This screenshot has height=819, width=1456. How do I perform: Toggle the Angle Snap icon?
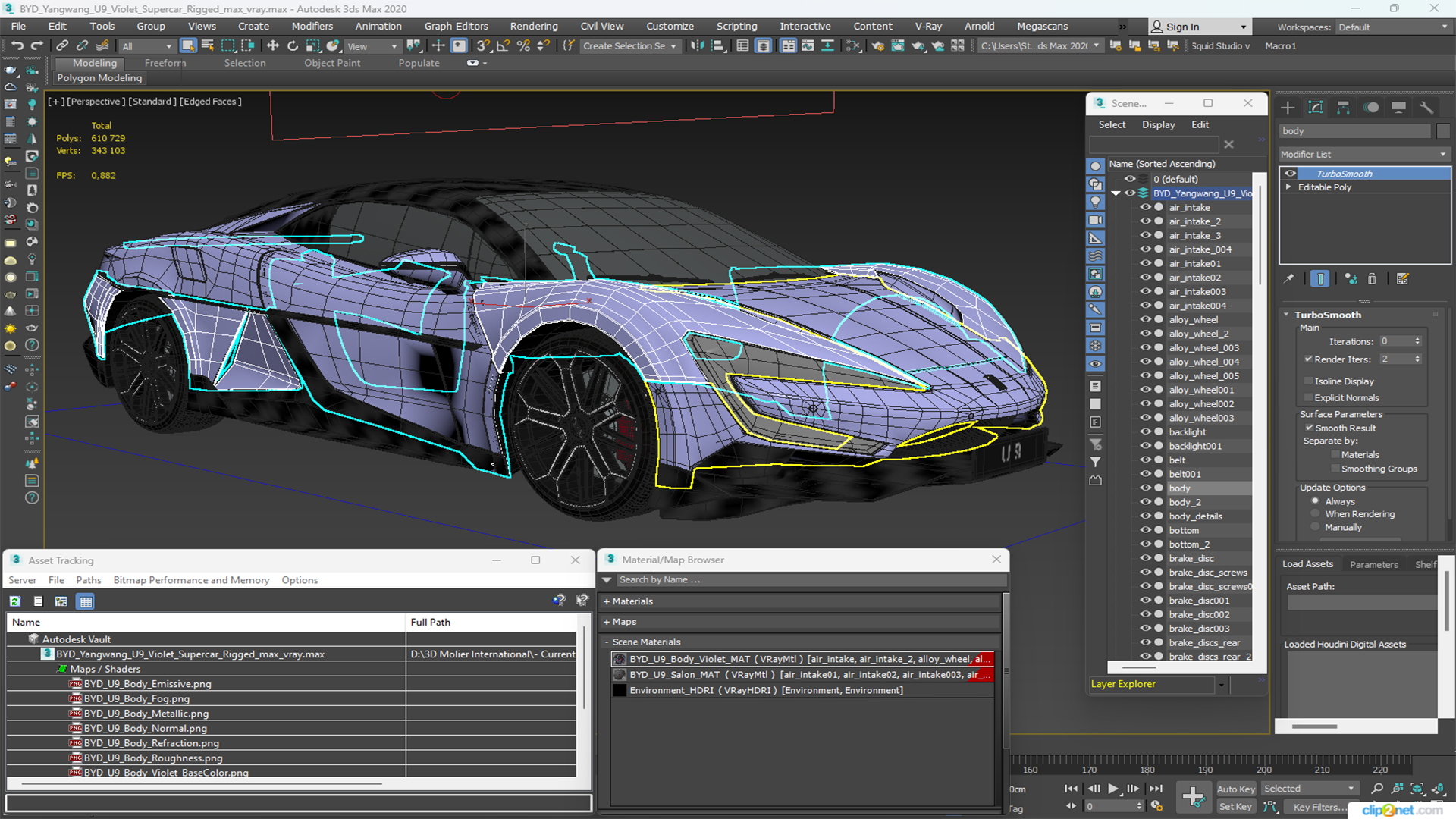coord(503,45)
